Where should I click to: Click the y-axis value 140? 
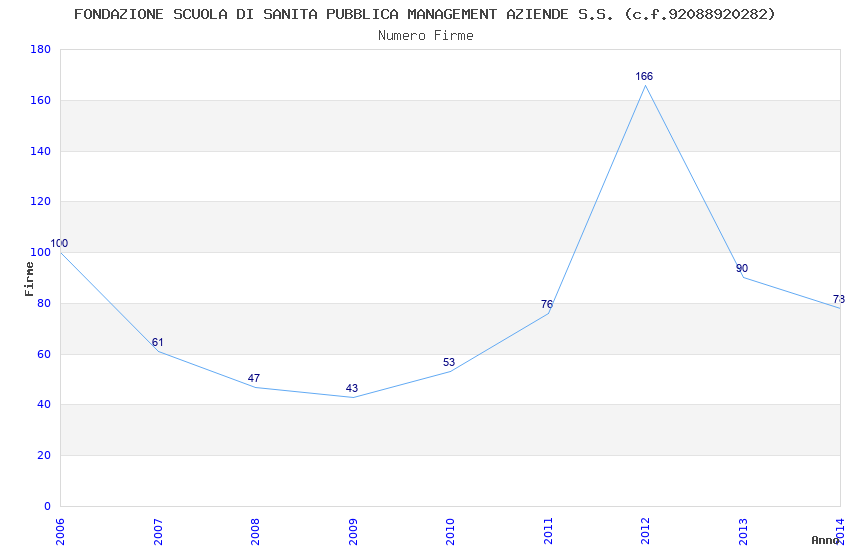point(41,151)
